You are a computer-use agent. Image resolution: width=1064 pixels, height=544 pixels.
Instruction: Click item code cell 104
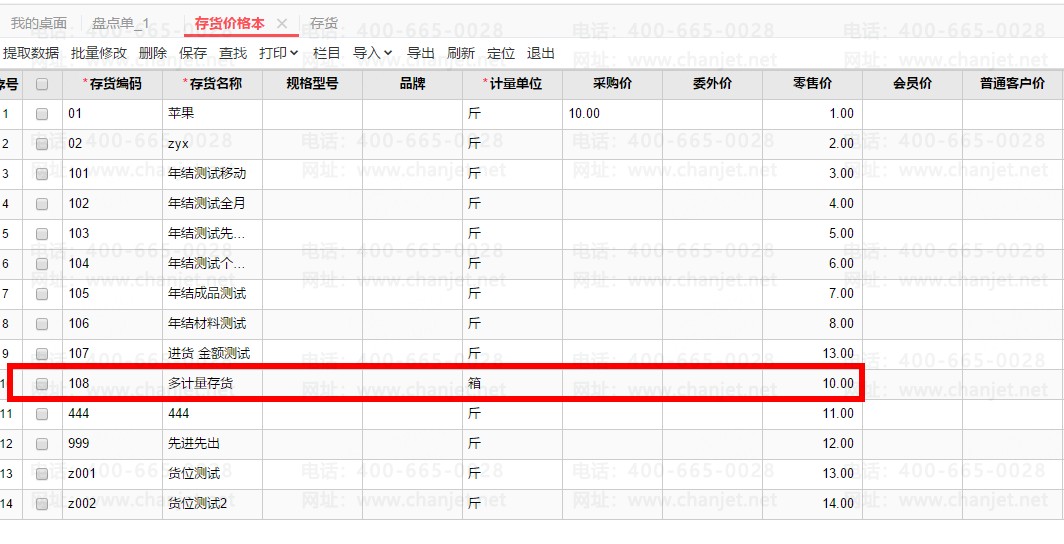pyautogui.click(x=113, y=264)
